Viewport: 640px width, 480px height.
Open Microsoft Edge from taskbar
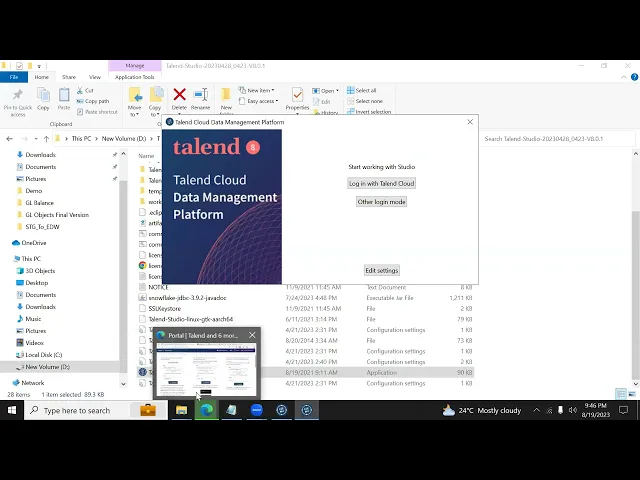point(207,410)
